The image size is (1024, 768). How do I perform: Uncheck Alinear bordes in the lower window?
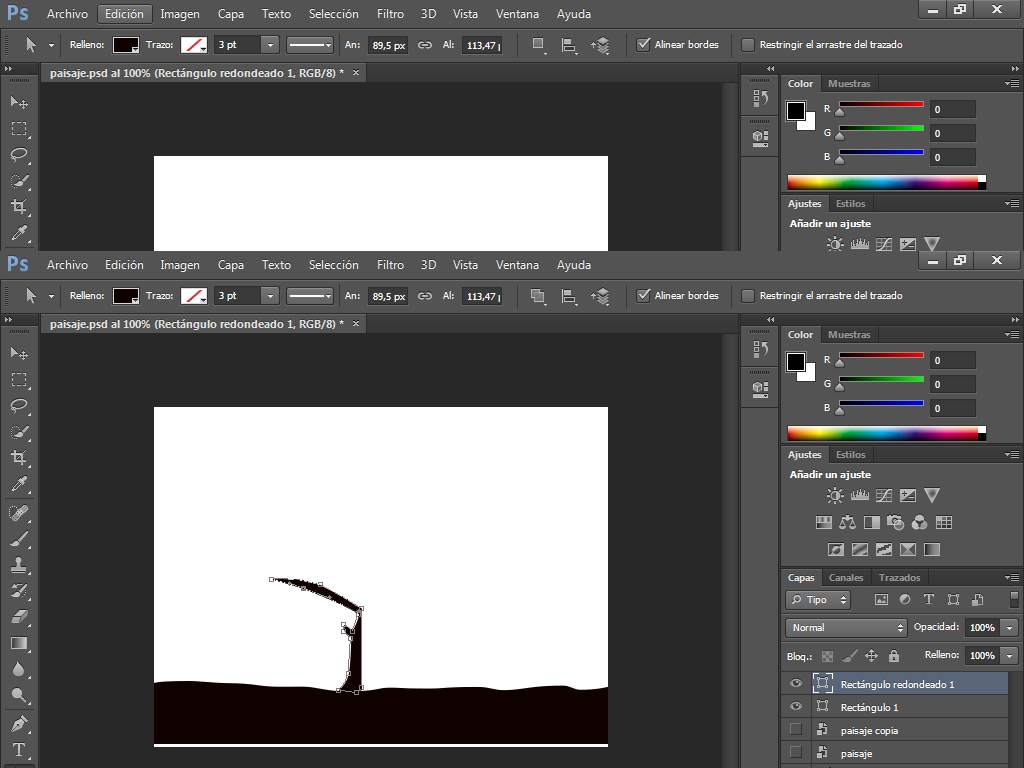point(643,296)
